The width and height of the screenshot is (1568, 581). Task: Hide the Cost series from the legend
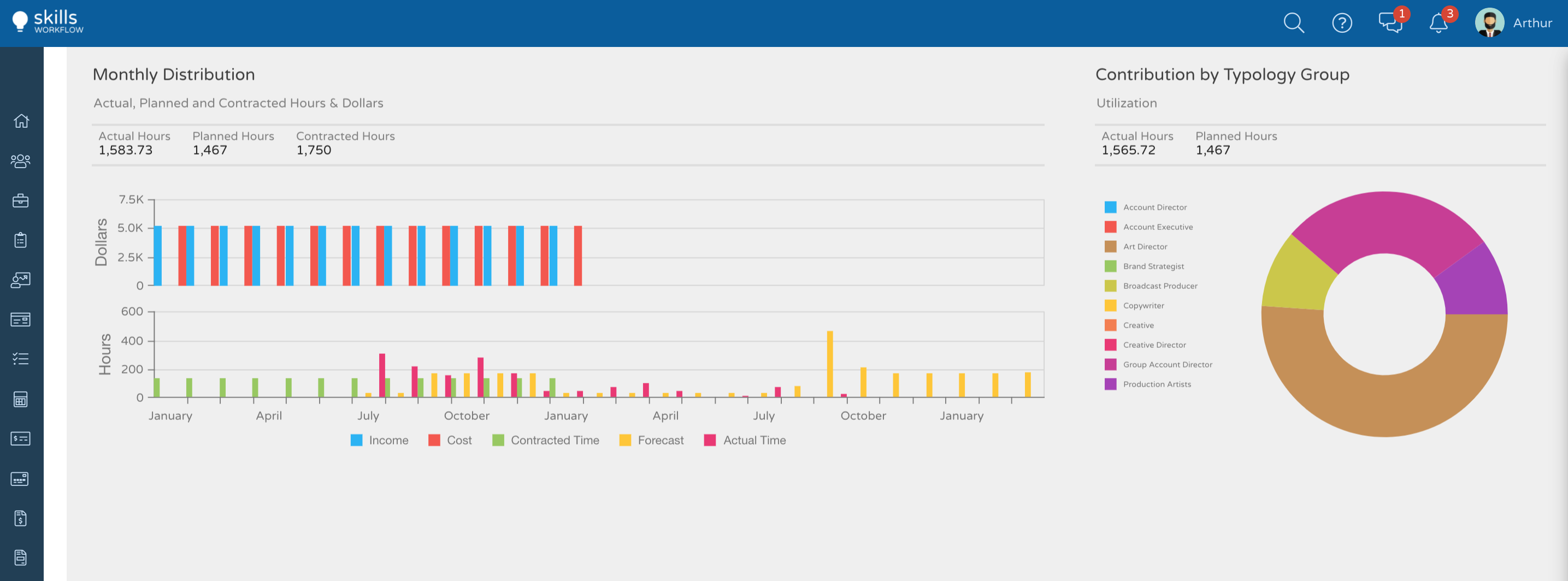click(x=450, y=440)
